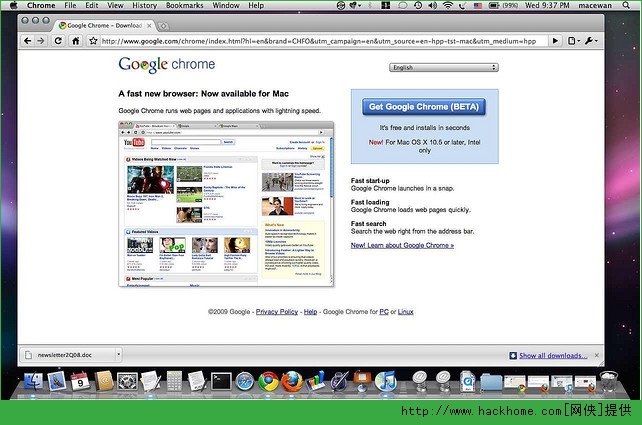Open the Window menu

(x=226, y=5)
